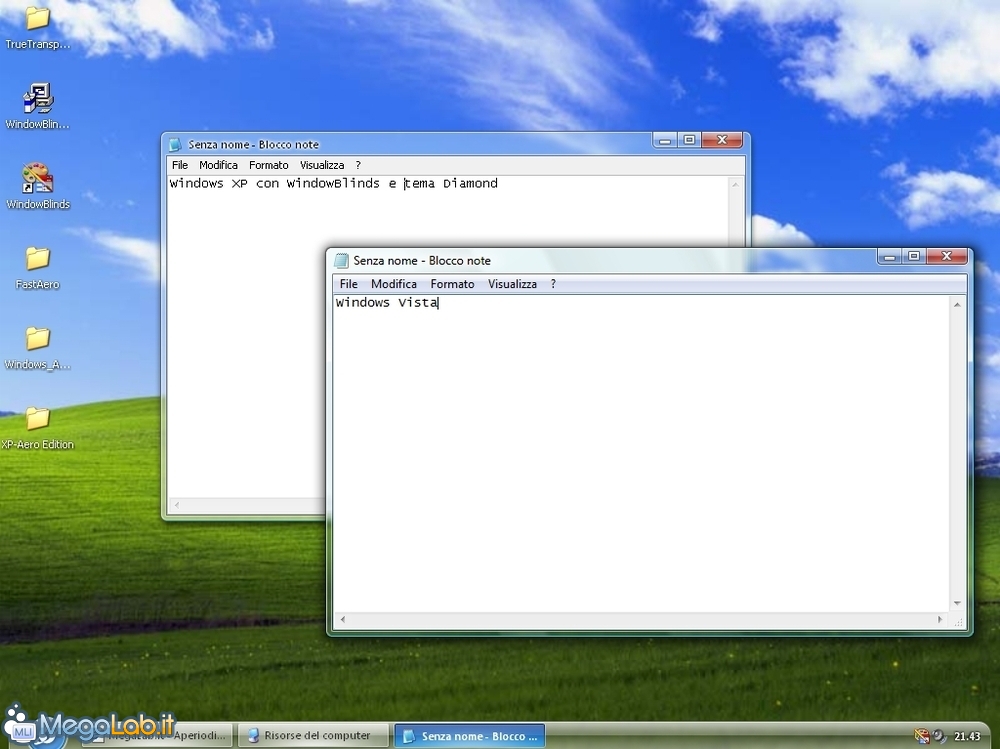The height and width of the screenshot is (749, 1000).
Task: Open the XP-Aero Edition folder
Action: coord(37,427)
